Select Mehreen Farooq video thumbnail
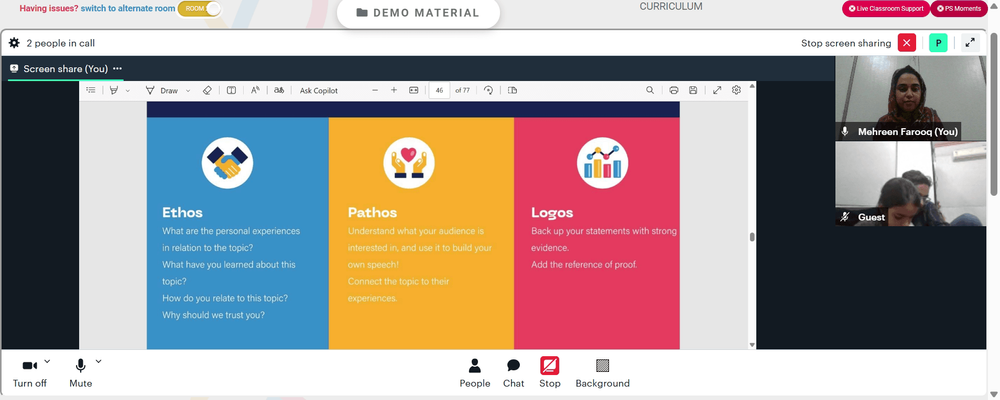 pyautogui.click(x=910, y=98)
